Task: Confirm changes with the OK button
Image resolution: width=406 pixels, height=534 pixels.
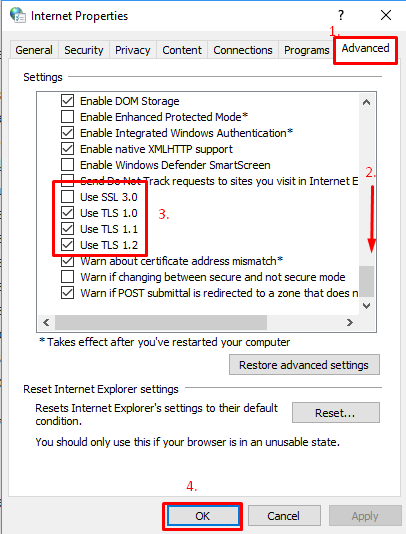Action: [203, 516]
